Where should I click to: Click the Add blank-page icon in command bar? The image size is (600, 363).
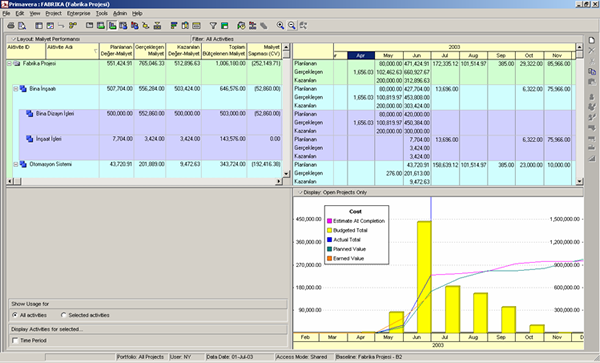point(592,40)
